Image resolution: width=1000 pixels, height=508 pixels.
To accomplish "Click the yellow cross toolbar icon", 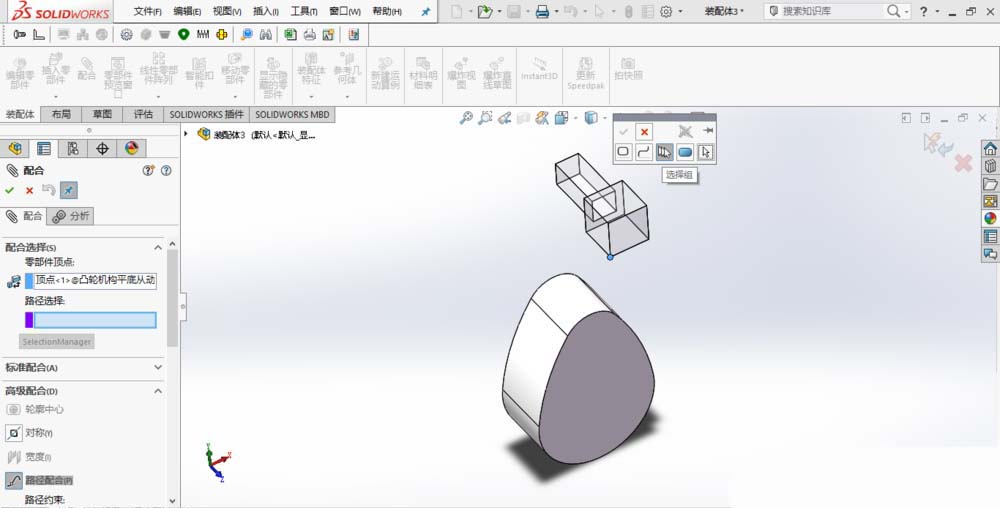I will coord(222,34).
